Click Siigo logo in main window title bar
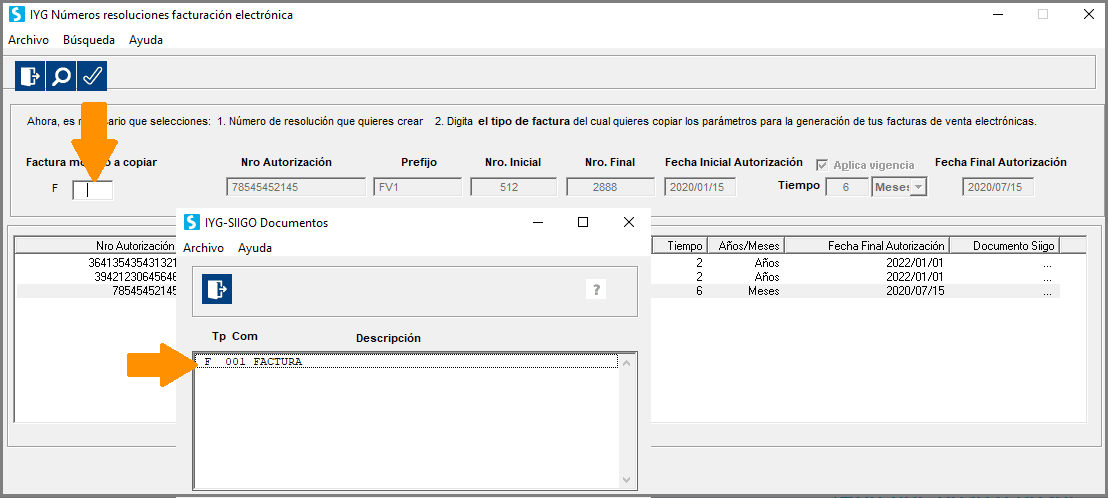Image resolution: width=1108 pixels, height=498 pixels. (17, 14)
